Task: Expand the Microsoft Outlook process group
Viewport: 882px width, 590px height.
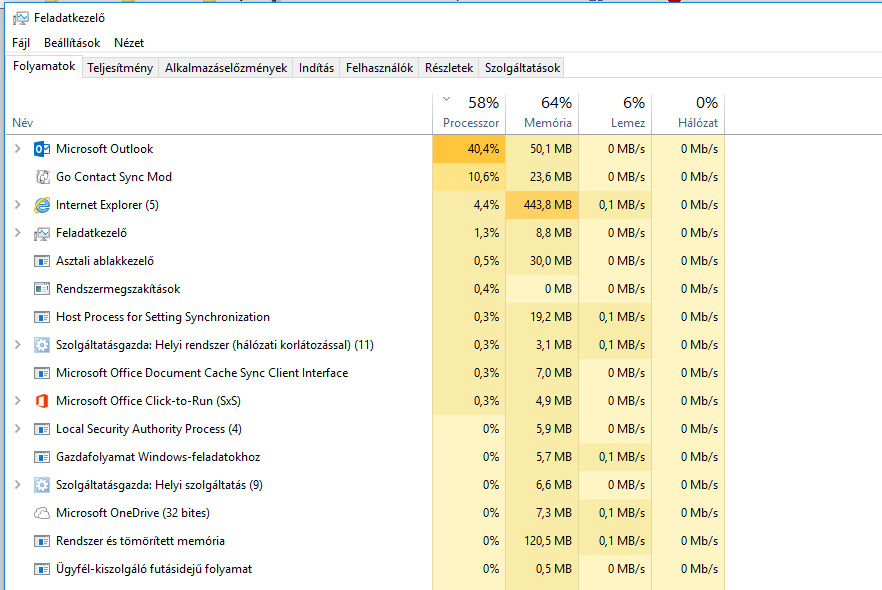Action: click(x=17, y=148)
